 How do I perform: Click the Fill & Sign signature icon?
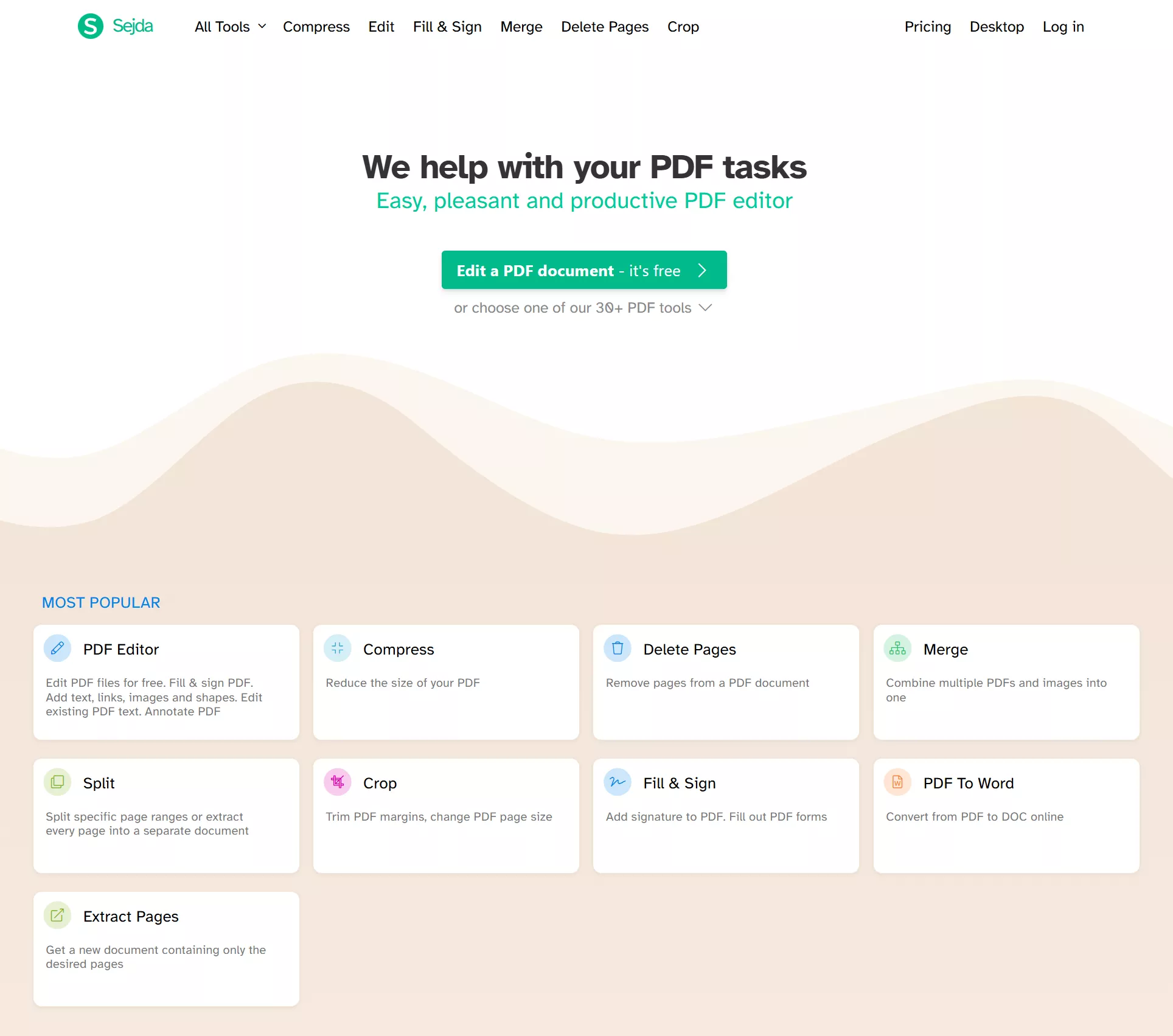tap(617, 782)
